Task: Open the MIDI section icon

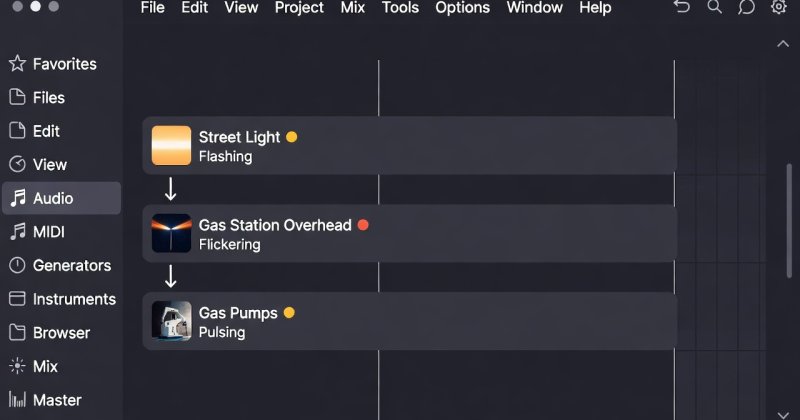Action: [x=18, y=232]
